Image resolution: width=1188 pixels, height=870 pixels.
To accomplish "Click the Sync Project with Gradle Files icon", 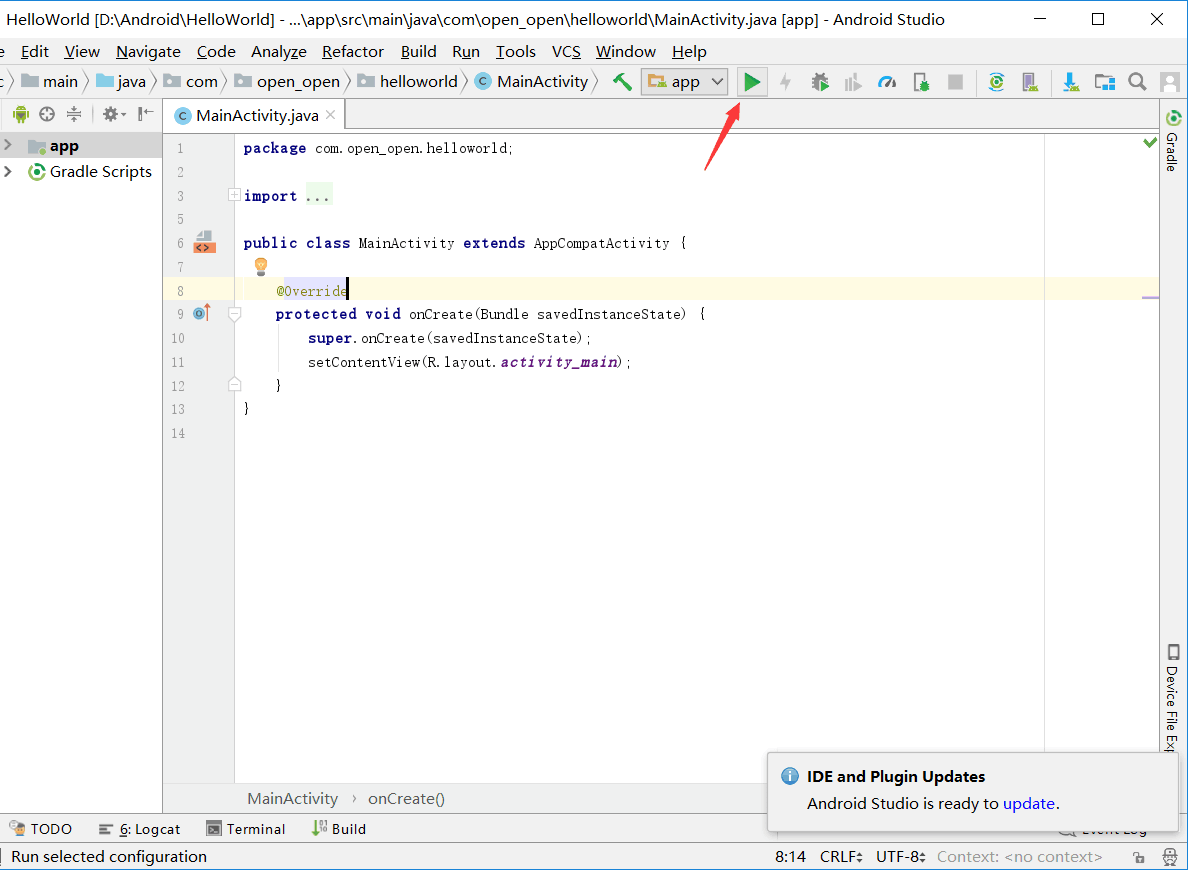I will pos(996,82).
